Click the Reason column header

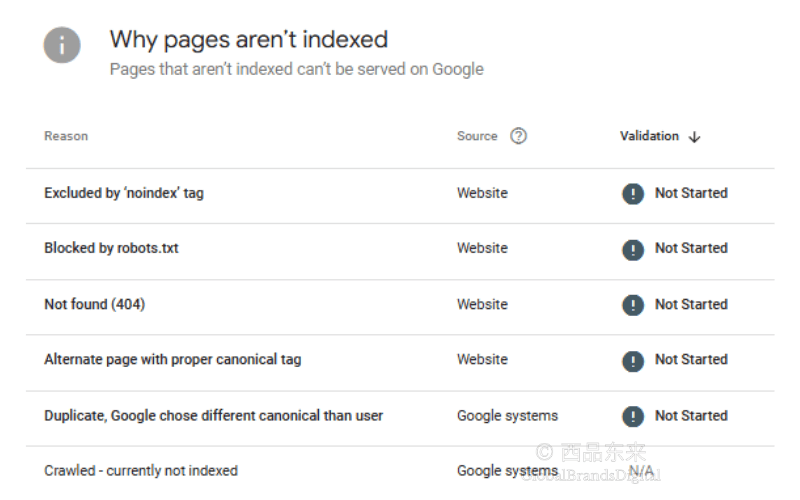[x=66, y=136]
